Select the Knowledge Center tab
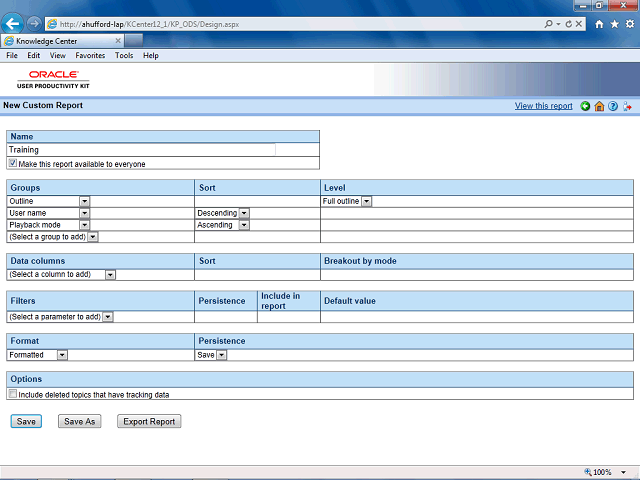 (61, 41)
